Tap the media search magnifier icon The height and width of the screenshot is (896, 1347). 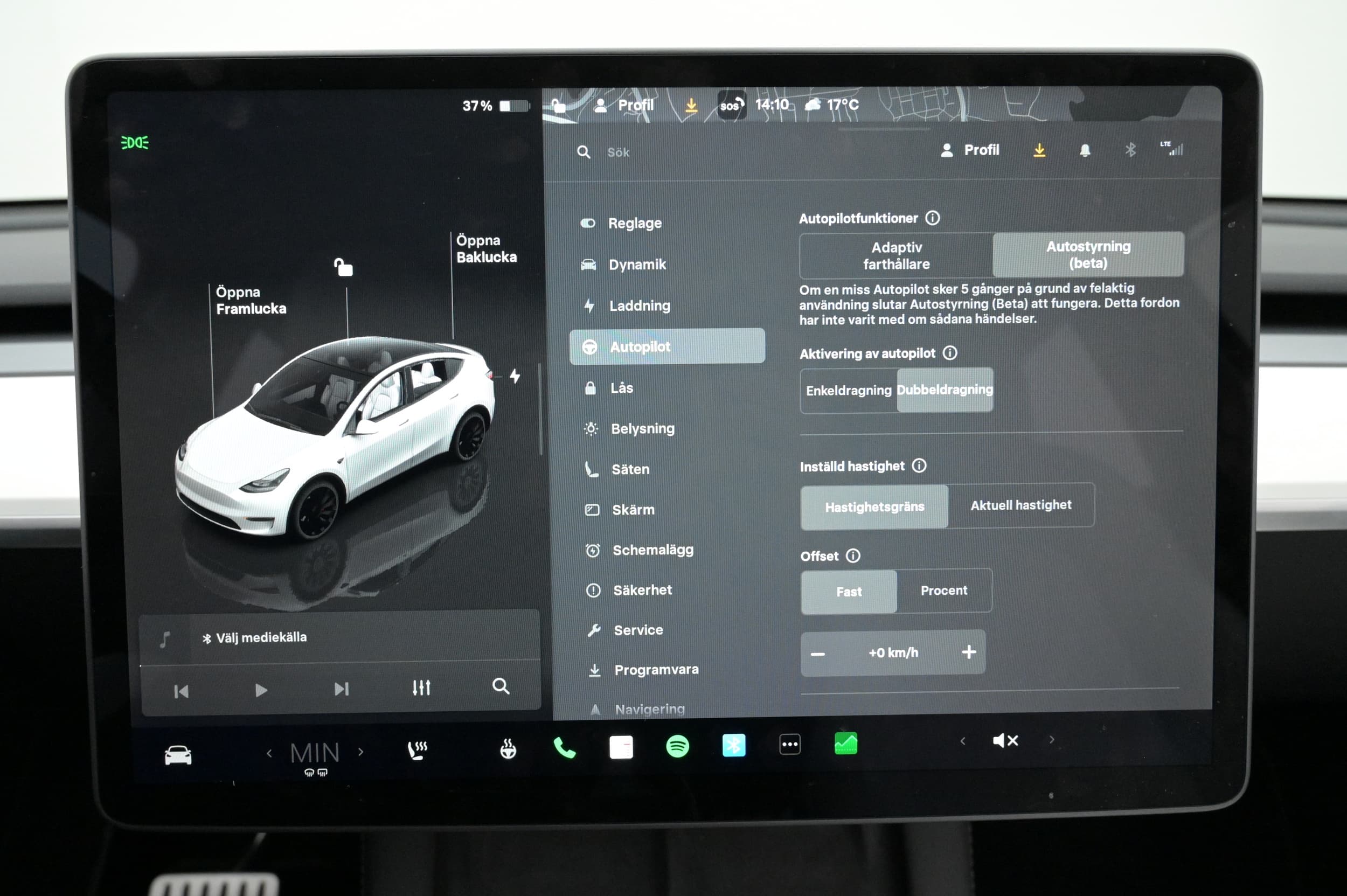501,686
